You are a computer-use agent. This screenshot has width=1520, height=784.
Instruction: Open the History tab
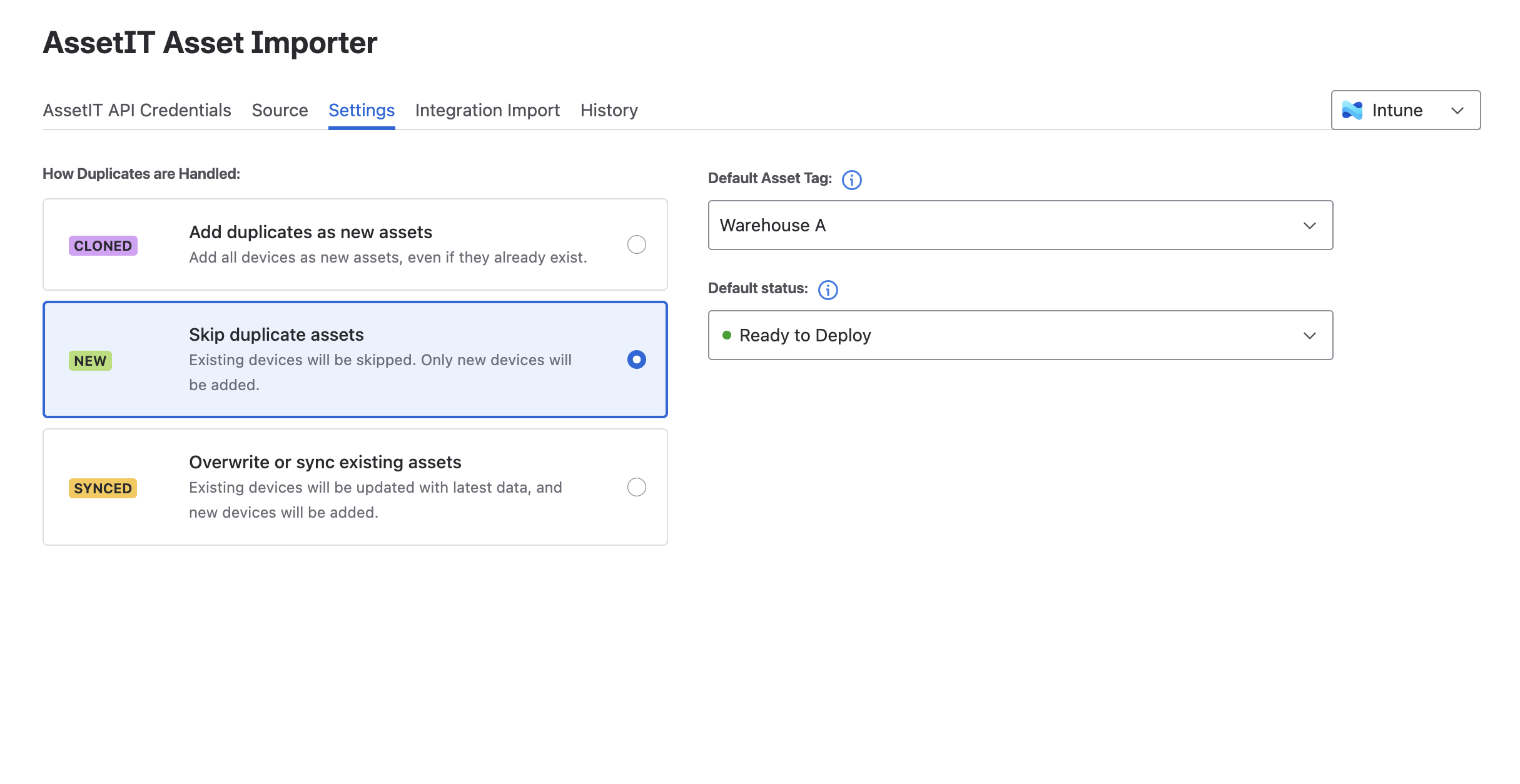[x=609, y=111]
